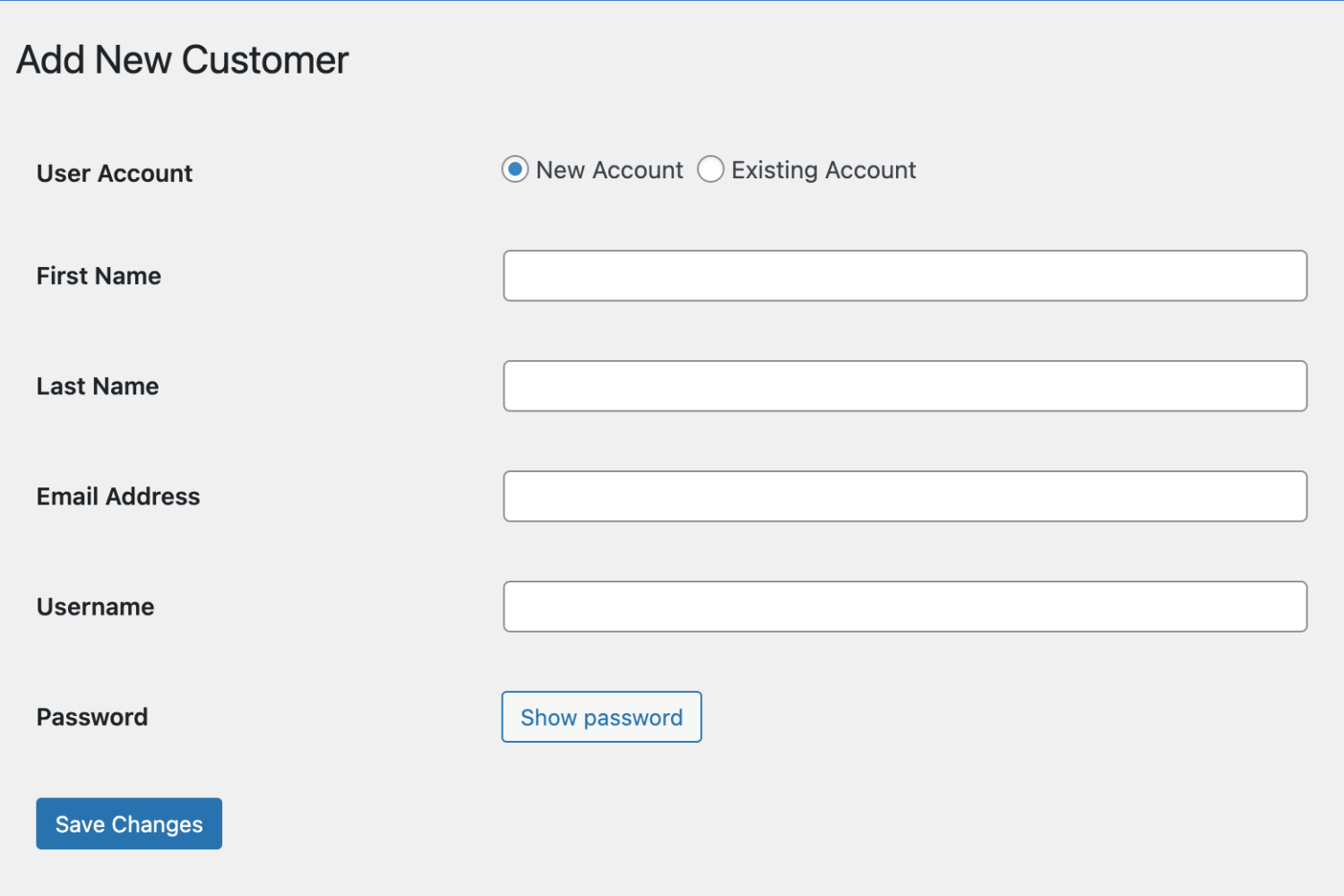Select the New Account radio button
Viewport: 1344px width, 896px height.
pyautogui.click(x=515, y=169)
